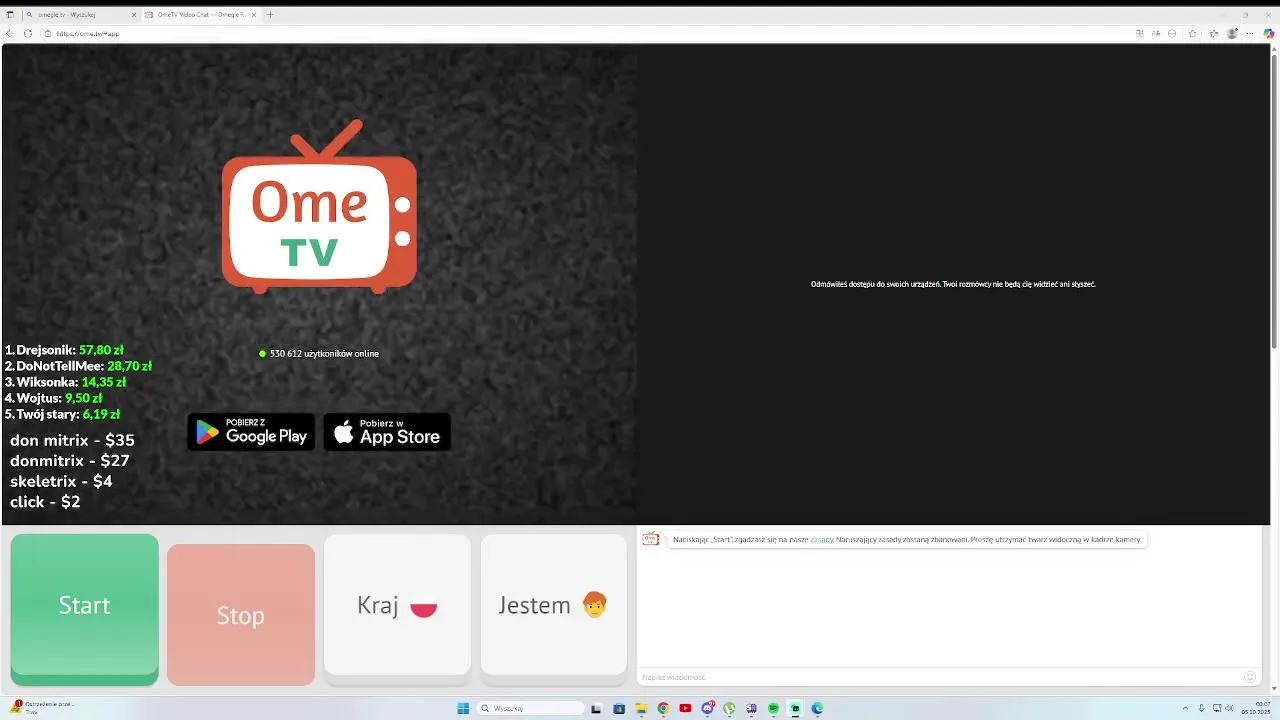Click leaderboard entry DoNotTellMee 28,70 zł
The height and width of the screenshot is (720, 1280).
coord(78,366)
